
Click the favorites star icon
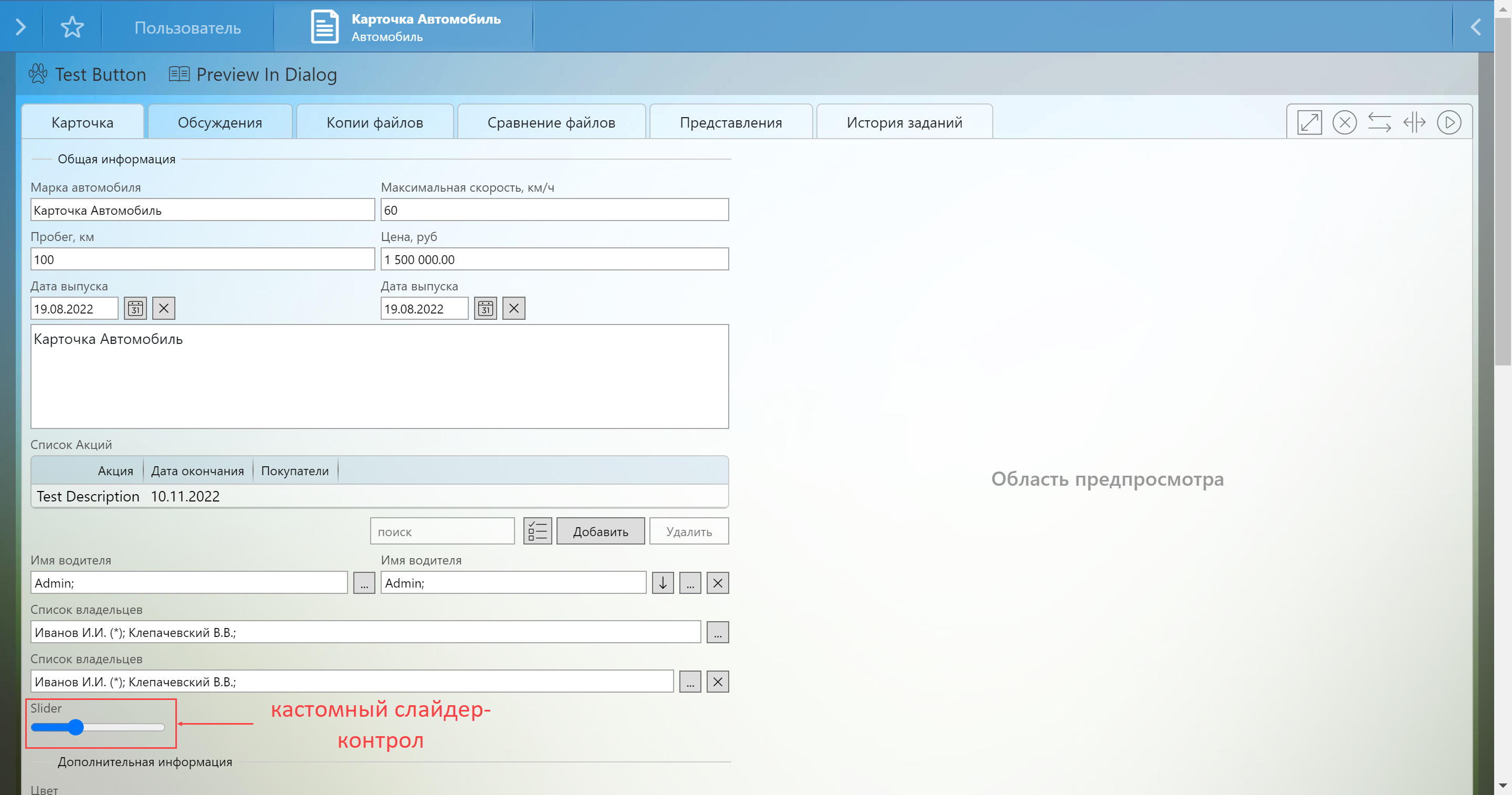pos(72,27)
